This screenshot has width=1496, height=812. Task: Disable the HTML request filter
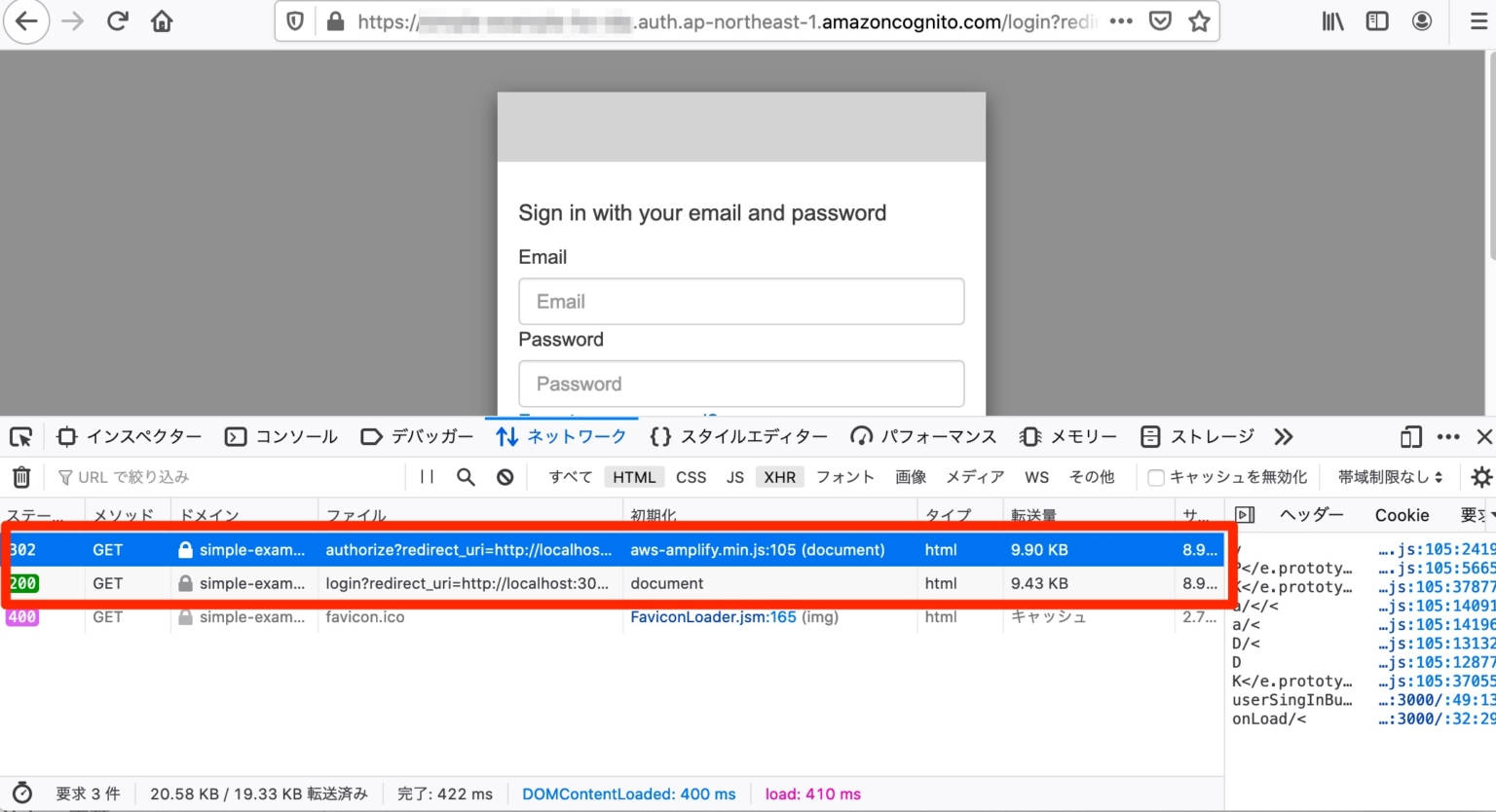(x=633, y=476)
